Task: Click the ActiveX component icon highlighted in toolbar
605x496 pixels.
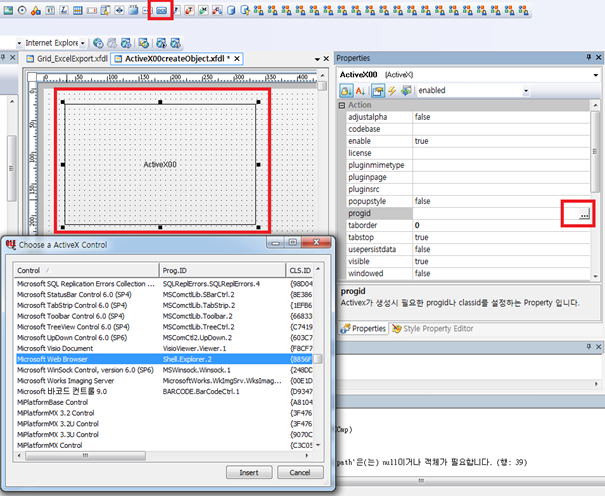Action: (x=160, y=10)
